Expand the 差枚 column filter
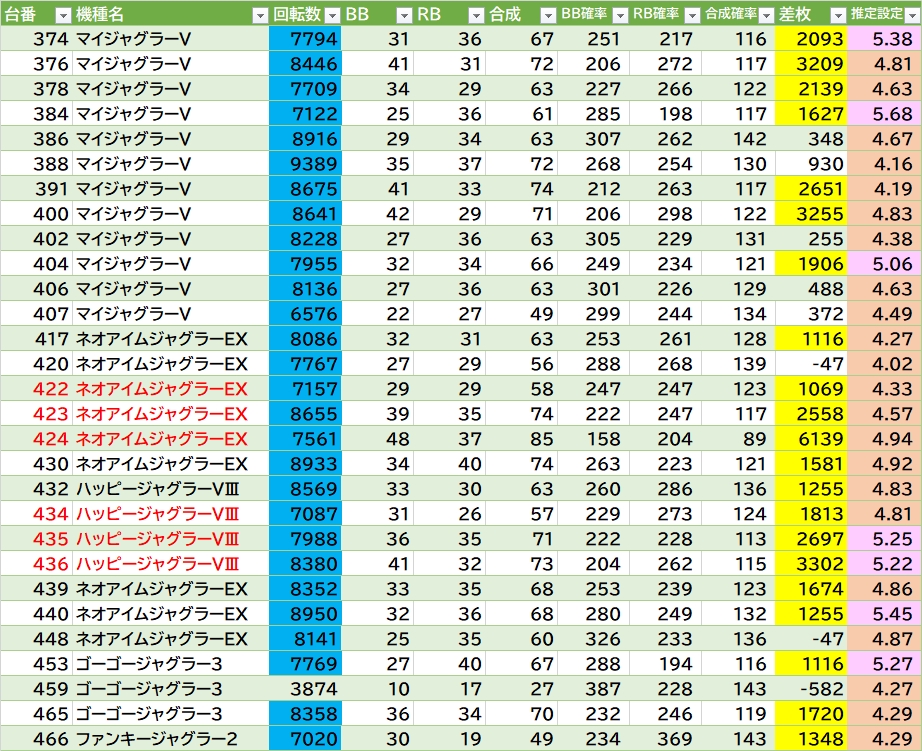The height and width of the screenshot is (751, 922). tap(837, 14)
